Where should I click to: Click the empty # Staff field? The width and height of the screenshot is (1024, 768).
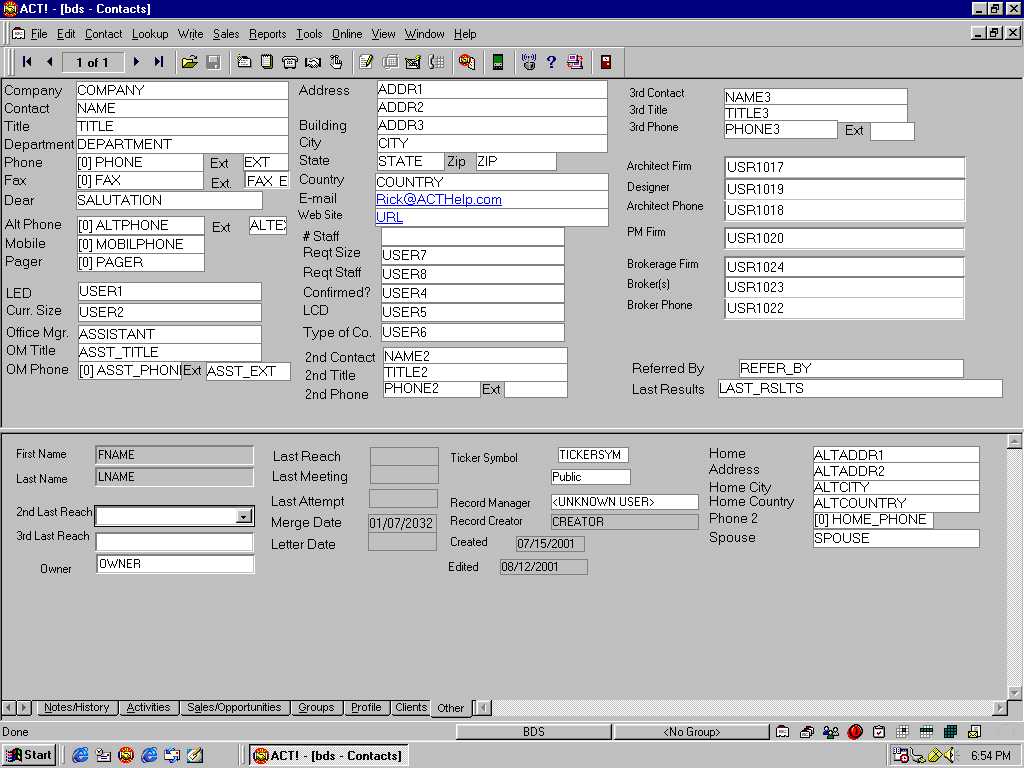click(473, 236)
